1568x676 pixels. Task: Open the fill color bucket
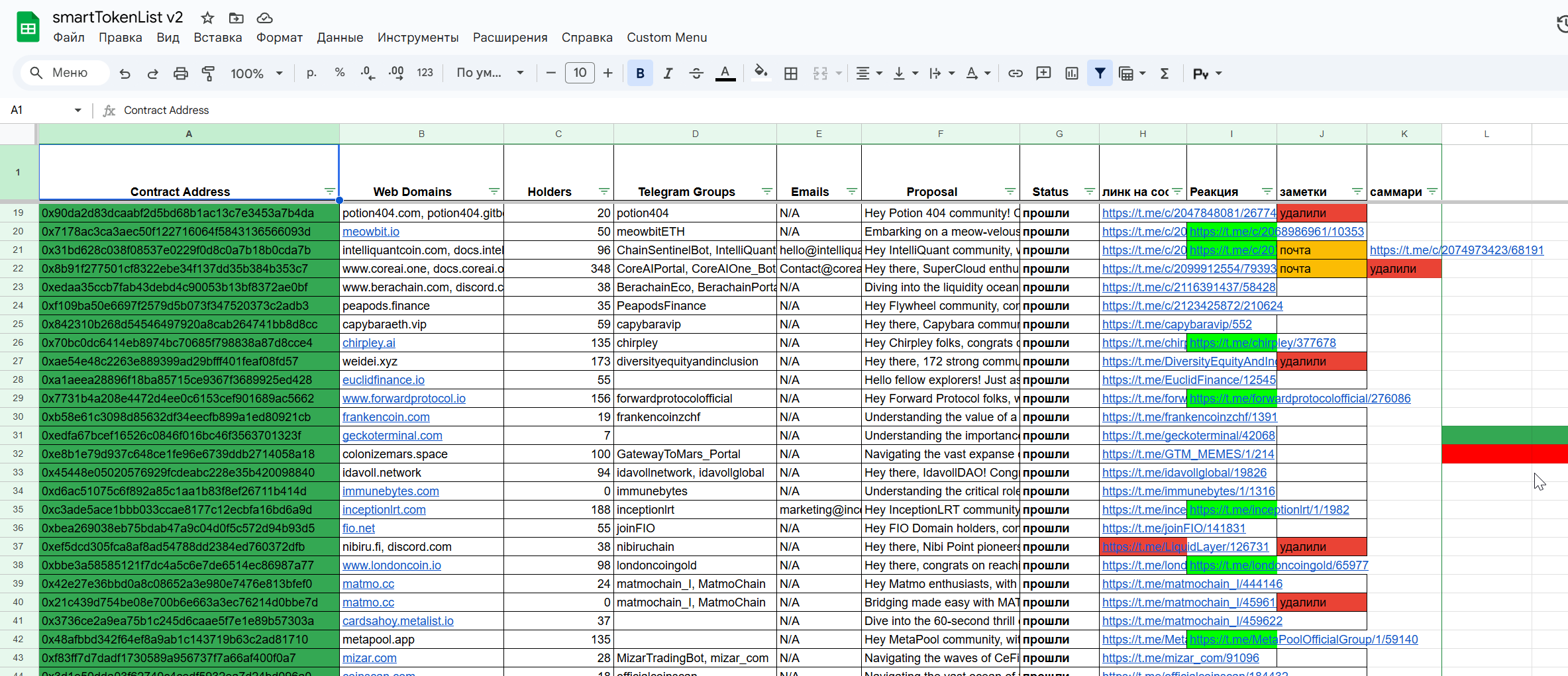(x=760, y=73)
